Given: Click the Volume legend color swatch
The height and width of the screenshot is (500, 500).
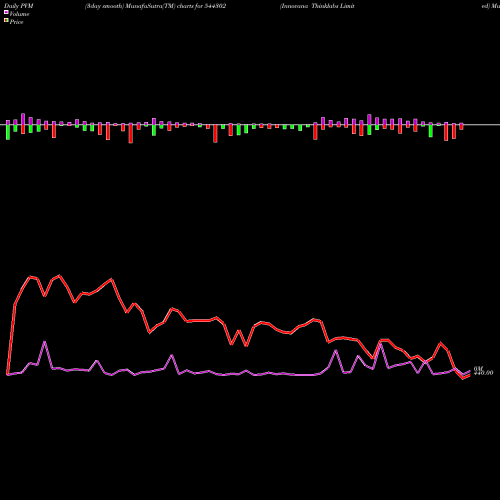Looking at the screenshot, I should [x=6, y=12].
